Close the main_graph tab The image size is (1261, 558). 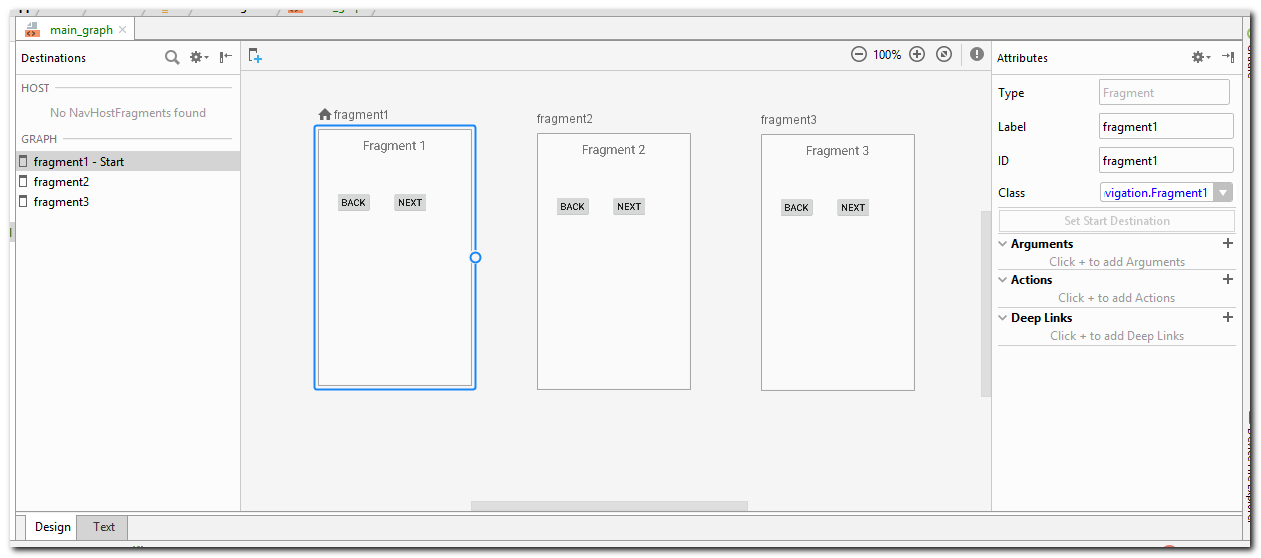[x=123, y=30]
